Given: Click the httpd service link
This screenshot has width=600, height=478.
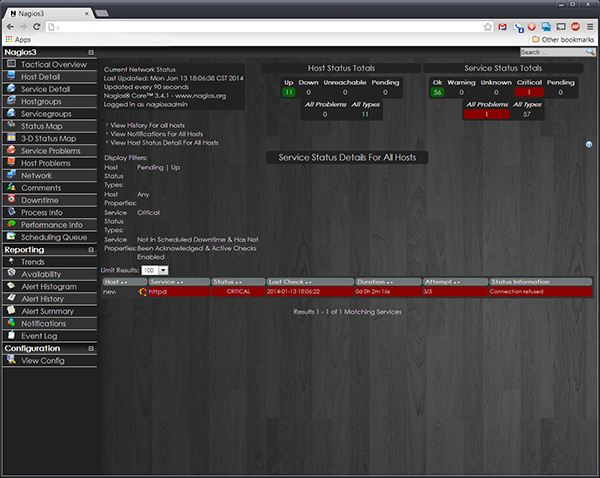Looking at the screenshot, I should 158,291.
